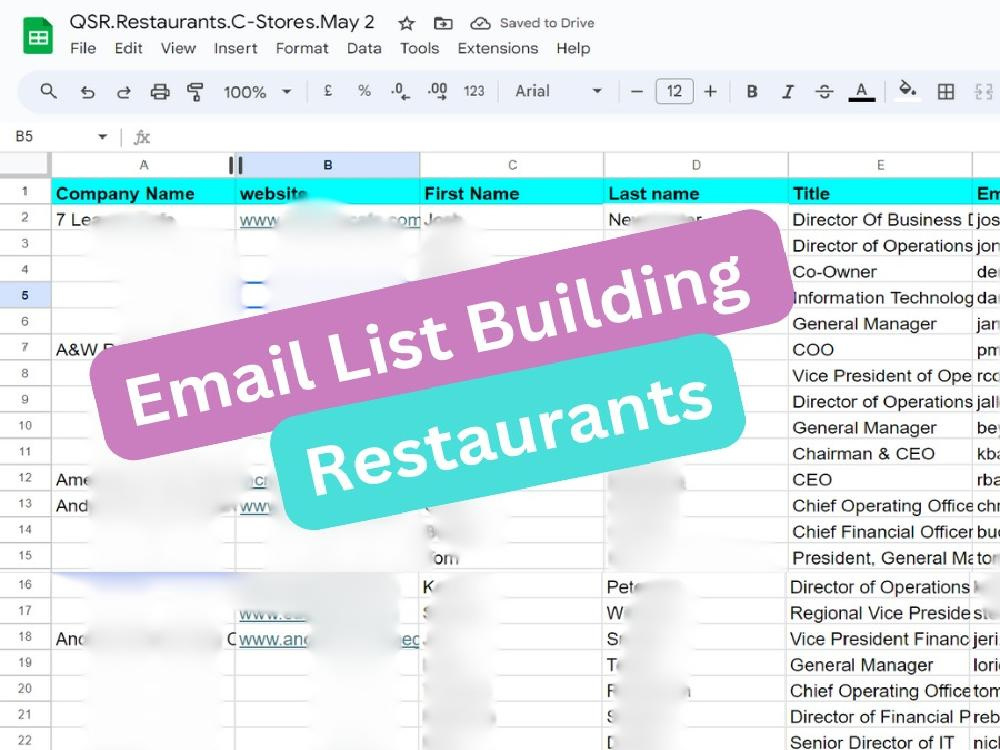
Task: Open the website link in row 18
Action: click(x=329, y=639)
